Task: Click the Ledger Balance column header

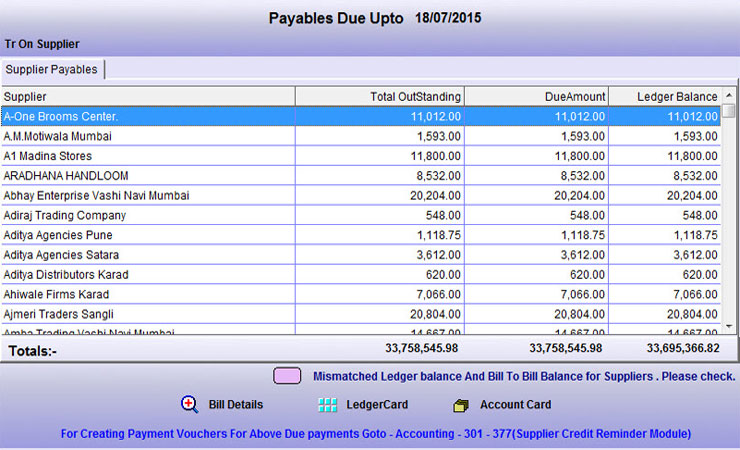Action: (x=665, y=97)
